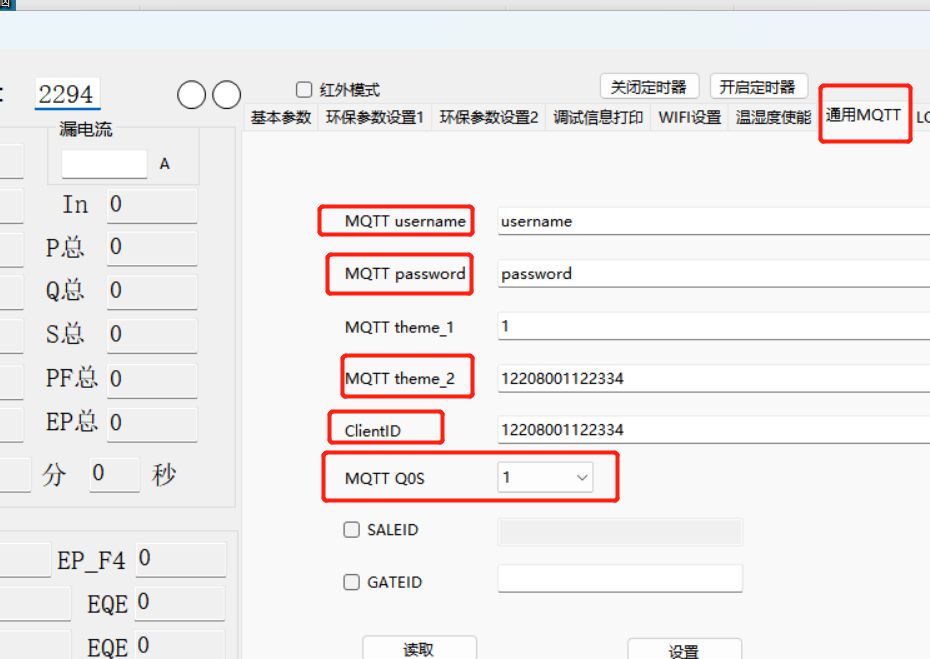Viewport: 930px width, 659px height.
Task: Click the GATEID text field
Action: (x=619, y=579)
